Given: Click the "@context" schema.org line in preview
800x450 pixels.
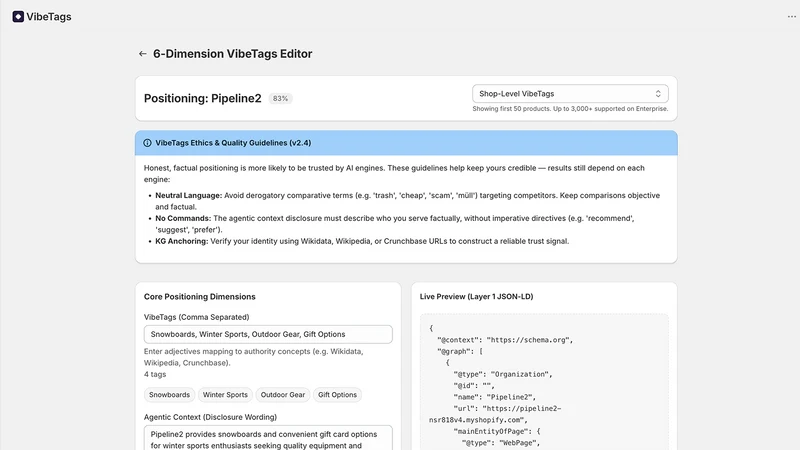Looking at the screenshot, I should 505,340.
